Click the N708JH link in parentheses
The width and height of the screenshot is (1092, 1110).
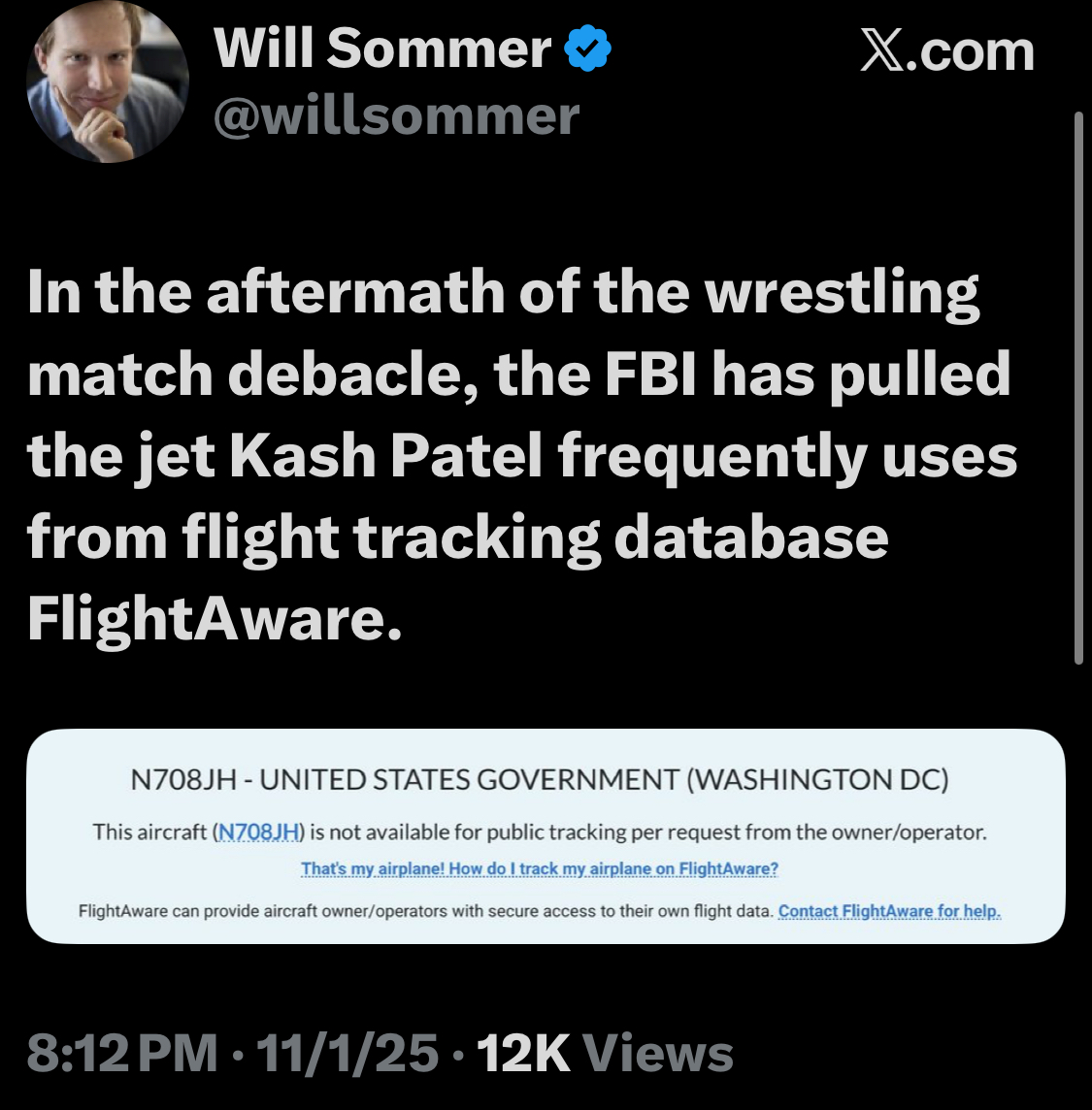coord(259,832)
